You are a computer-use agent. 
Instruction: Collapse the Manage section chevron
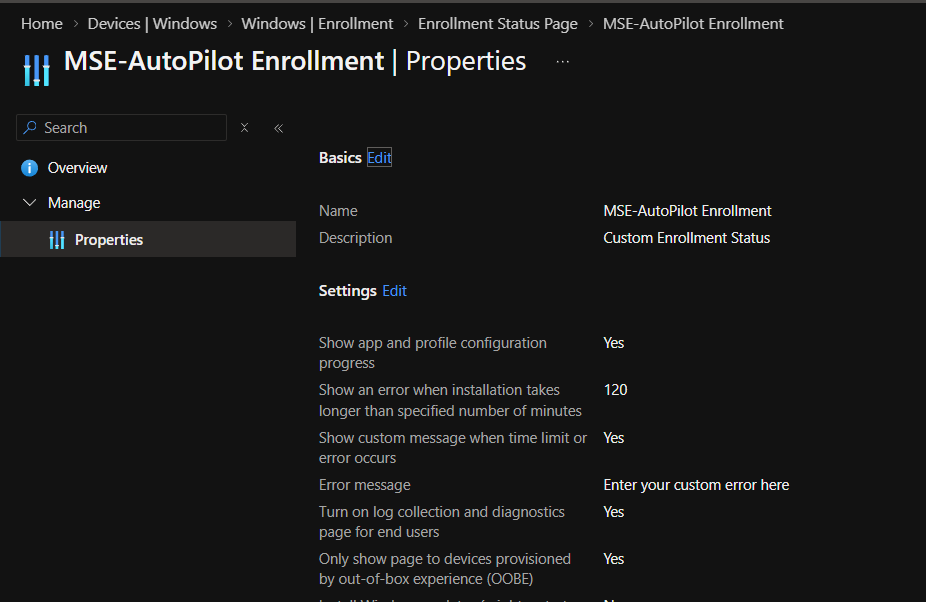click(x=29, y=203)
